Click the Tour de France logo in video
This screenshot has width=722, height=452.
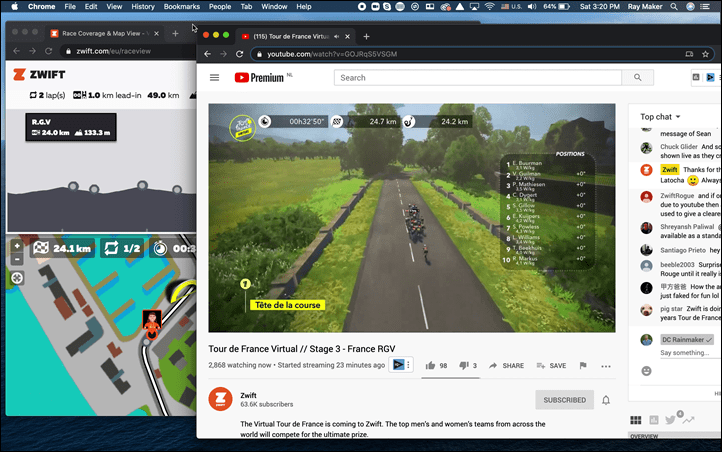click(x=242, y=127)
